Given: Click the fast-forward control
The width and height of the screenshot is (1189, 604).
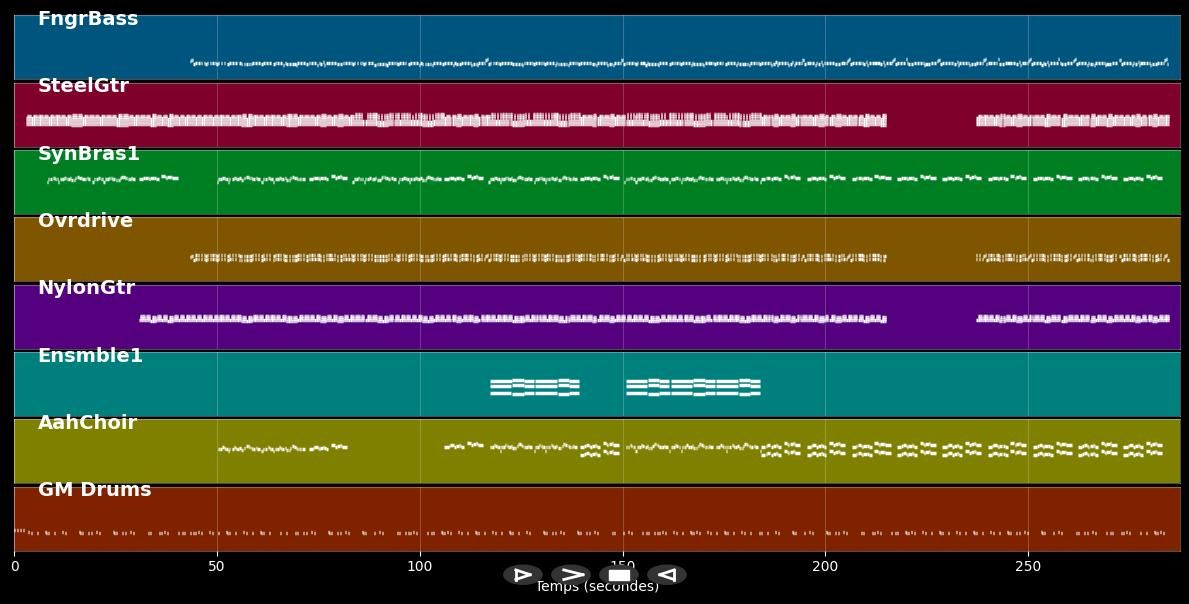Looking at the screenshot, I should [x=572, y=574].
